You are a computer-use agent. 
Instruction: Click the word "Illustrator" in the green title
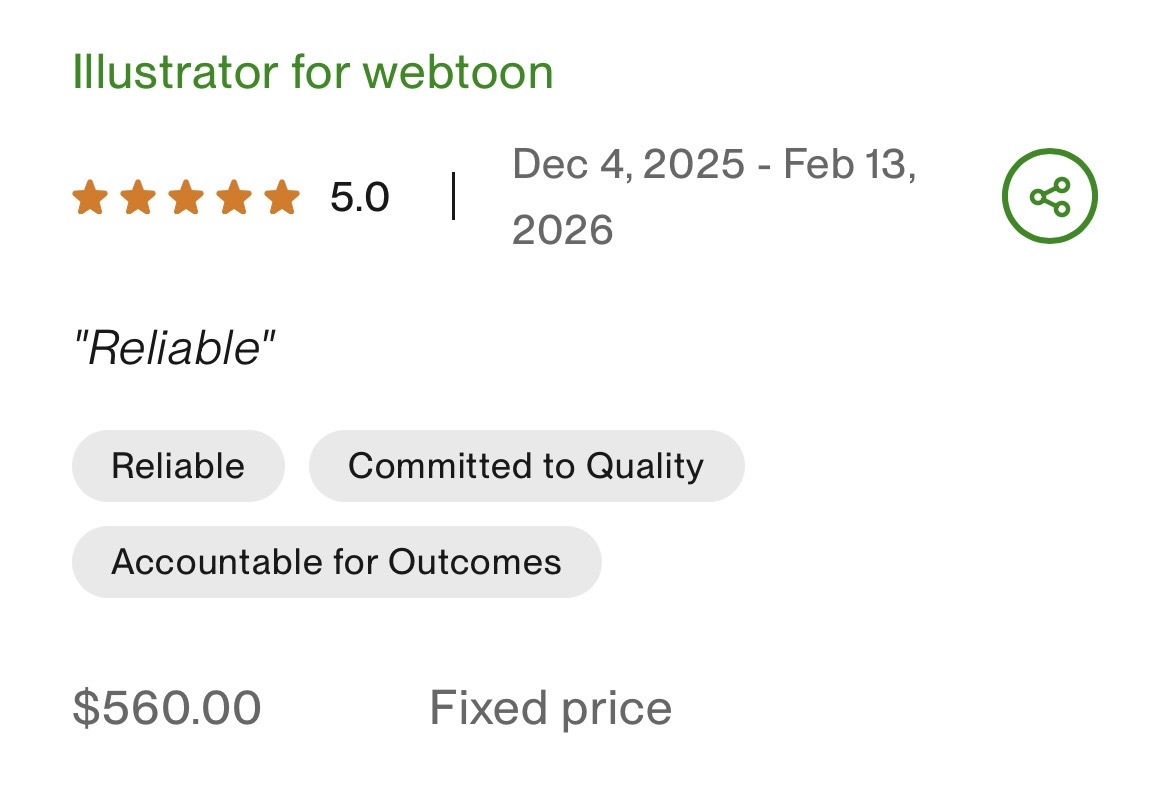click(174, 72)
